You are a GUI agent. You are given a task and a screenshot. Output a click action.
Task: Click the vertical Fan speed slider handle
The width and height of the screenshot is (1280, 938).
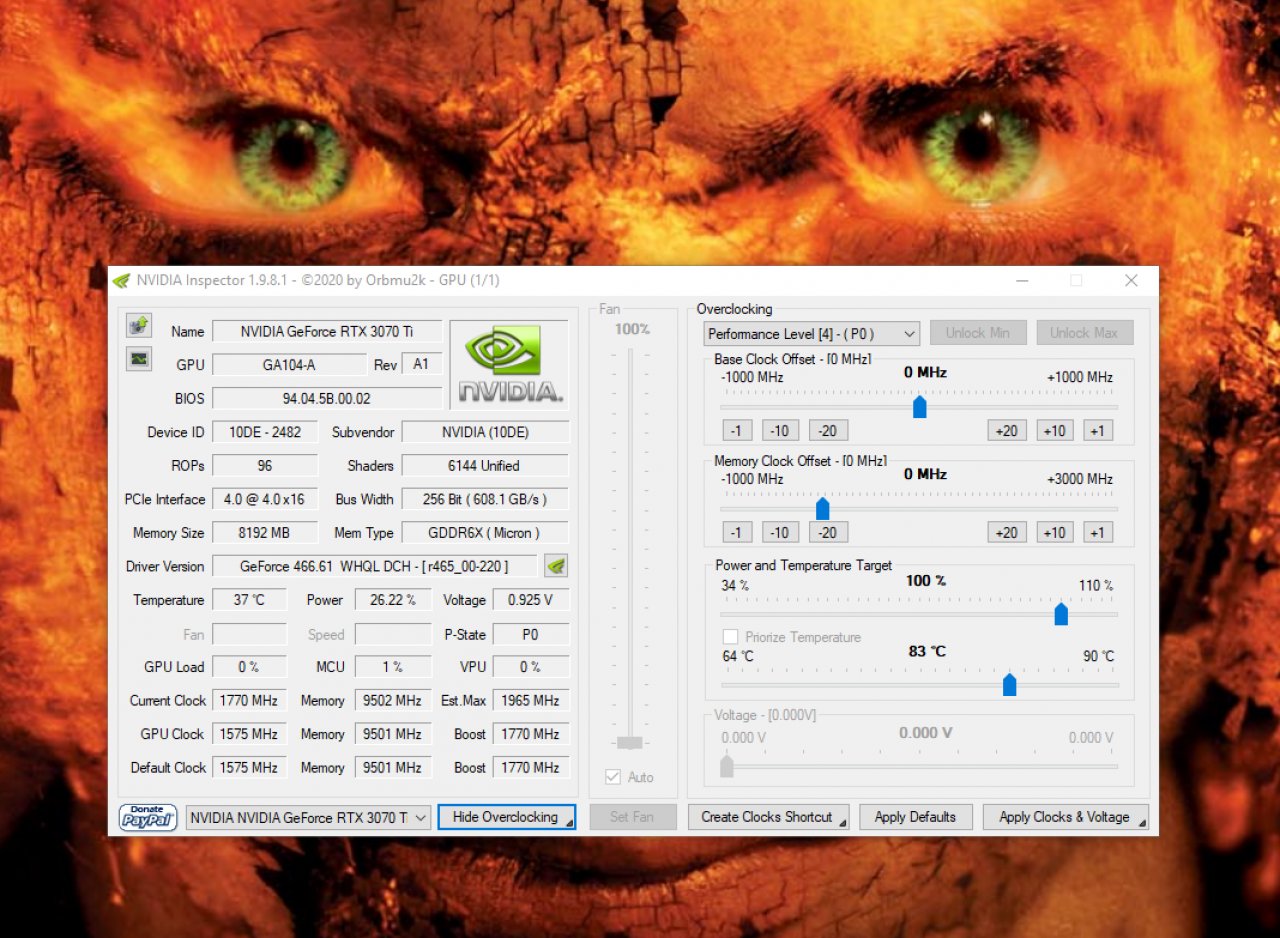[x=630, y=742]
